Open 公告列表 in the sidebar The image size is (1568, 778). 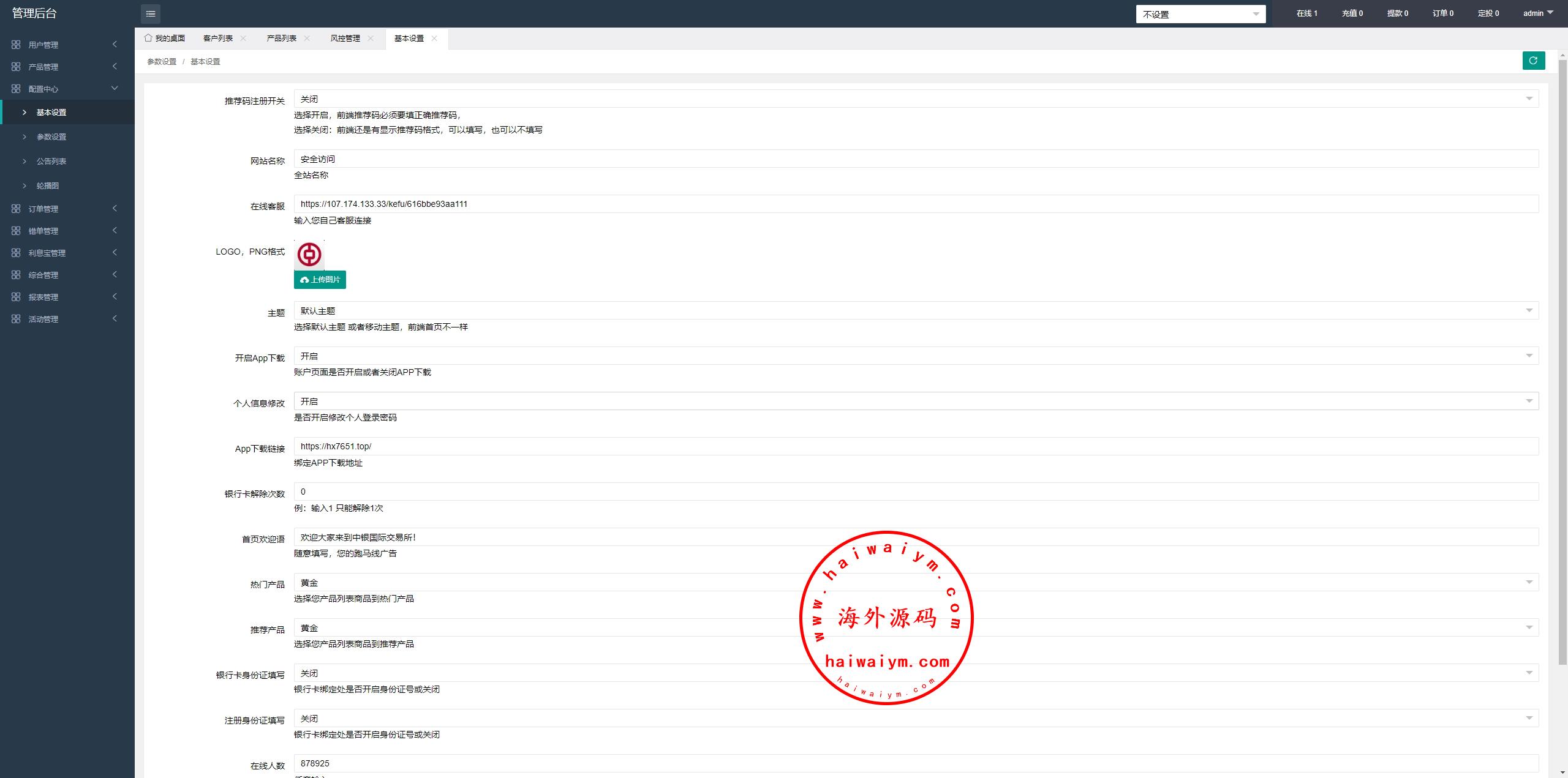pos(51,161)
